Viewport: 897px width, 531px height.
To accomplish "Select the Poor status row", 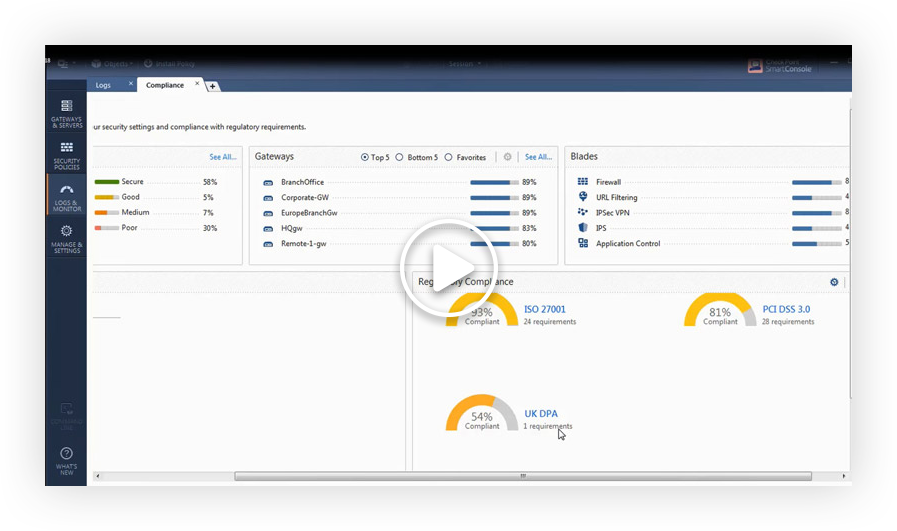I will tap(156, 228).
